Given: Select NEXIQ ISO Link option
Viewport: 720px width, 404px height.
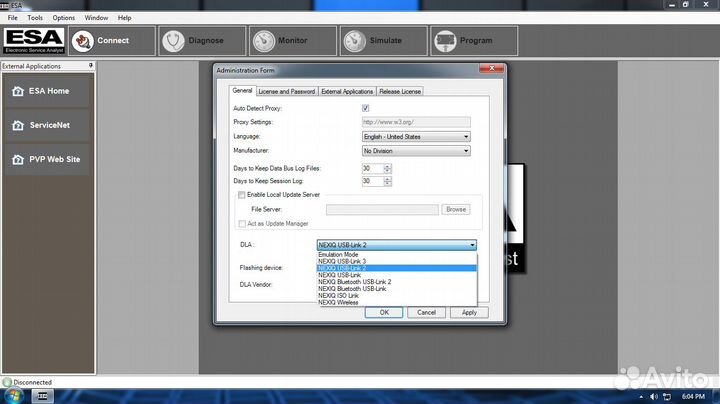Looking at the screenshot, I should coord(397,296).
